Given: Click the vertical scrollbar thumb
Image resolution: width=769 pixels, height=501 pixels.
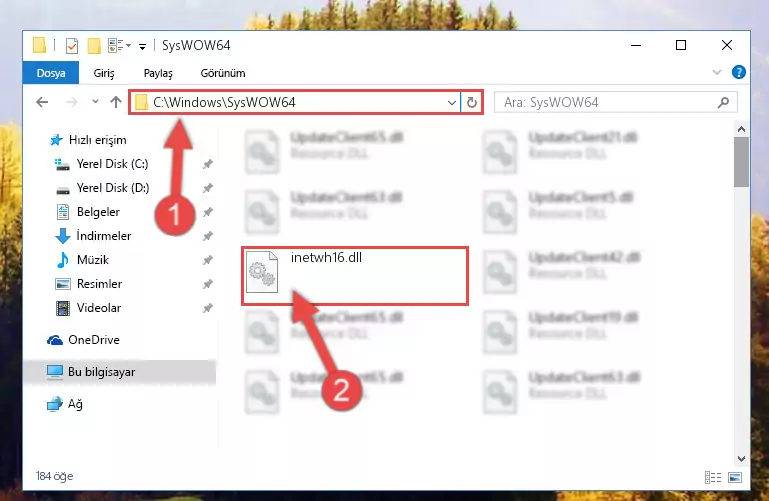Looking at the screenshot, I should [x=741, y=162].
